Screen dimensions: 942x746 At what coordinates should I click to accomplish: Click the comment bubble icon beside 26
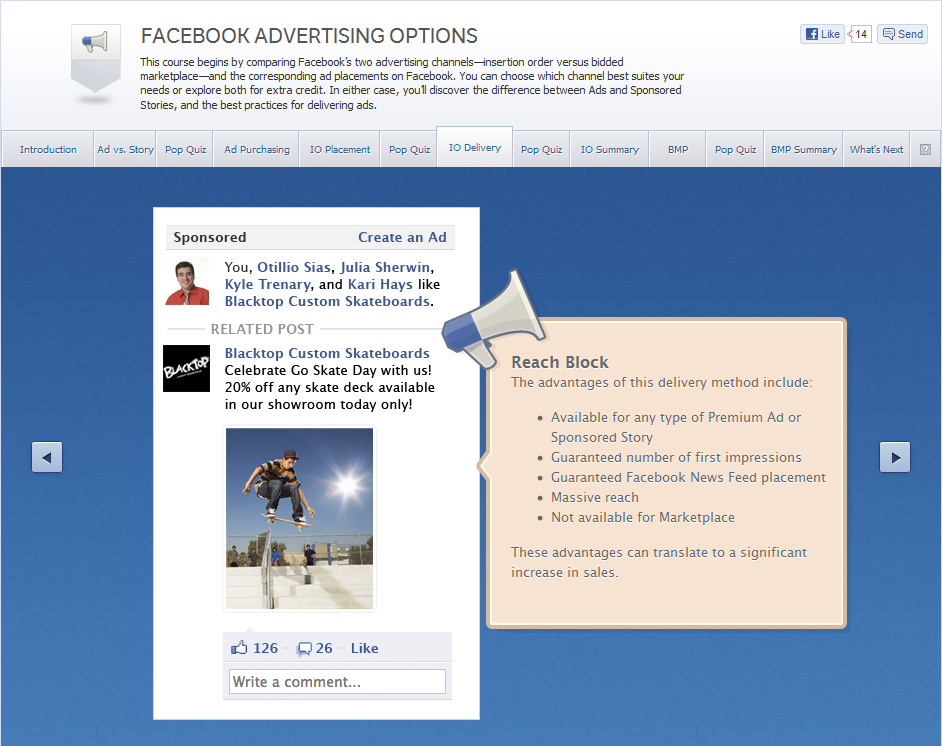point(305,649)
